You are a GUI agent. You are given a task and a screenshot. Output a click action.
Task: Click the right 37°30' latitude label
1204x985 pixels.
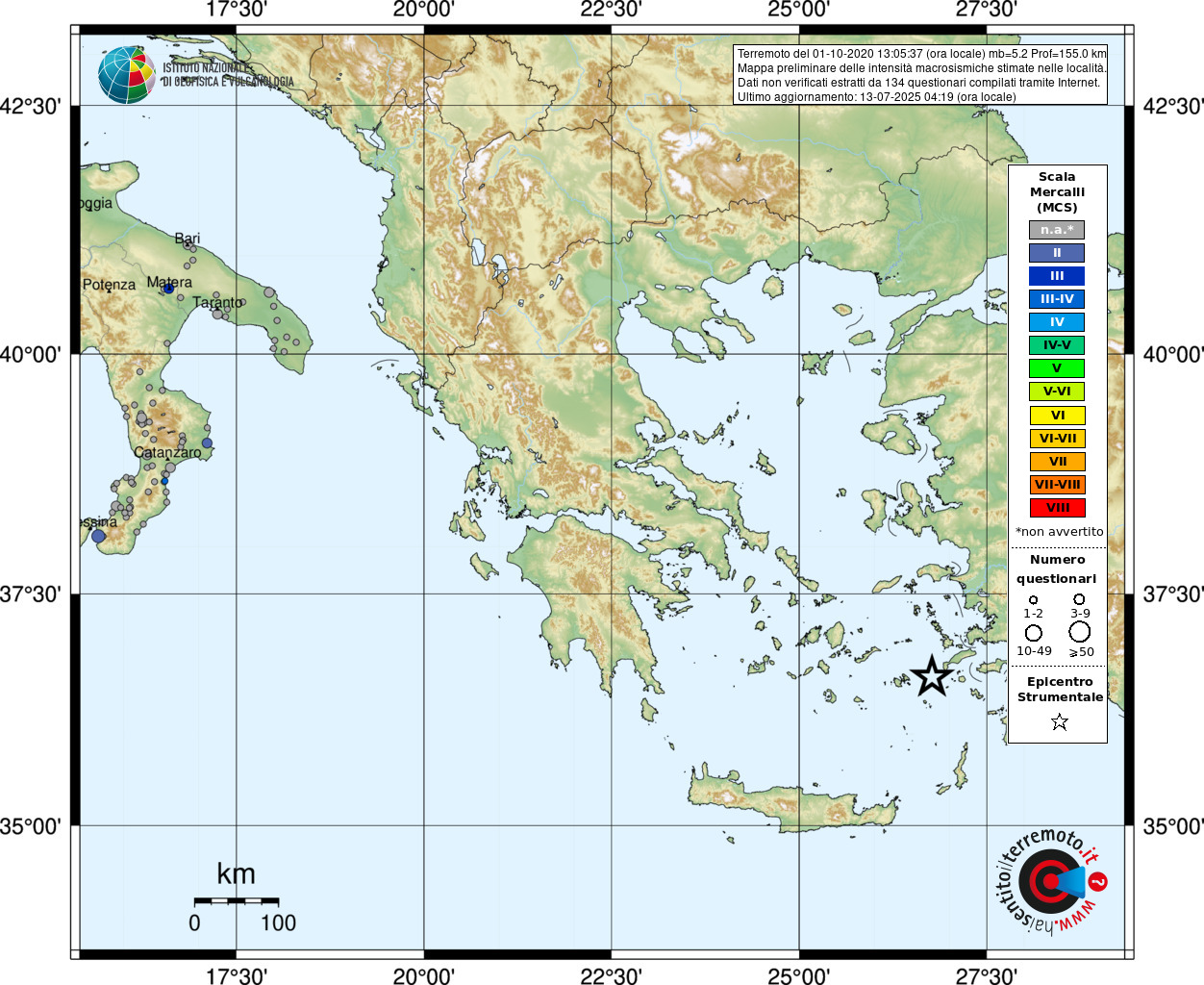1173,594
